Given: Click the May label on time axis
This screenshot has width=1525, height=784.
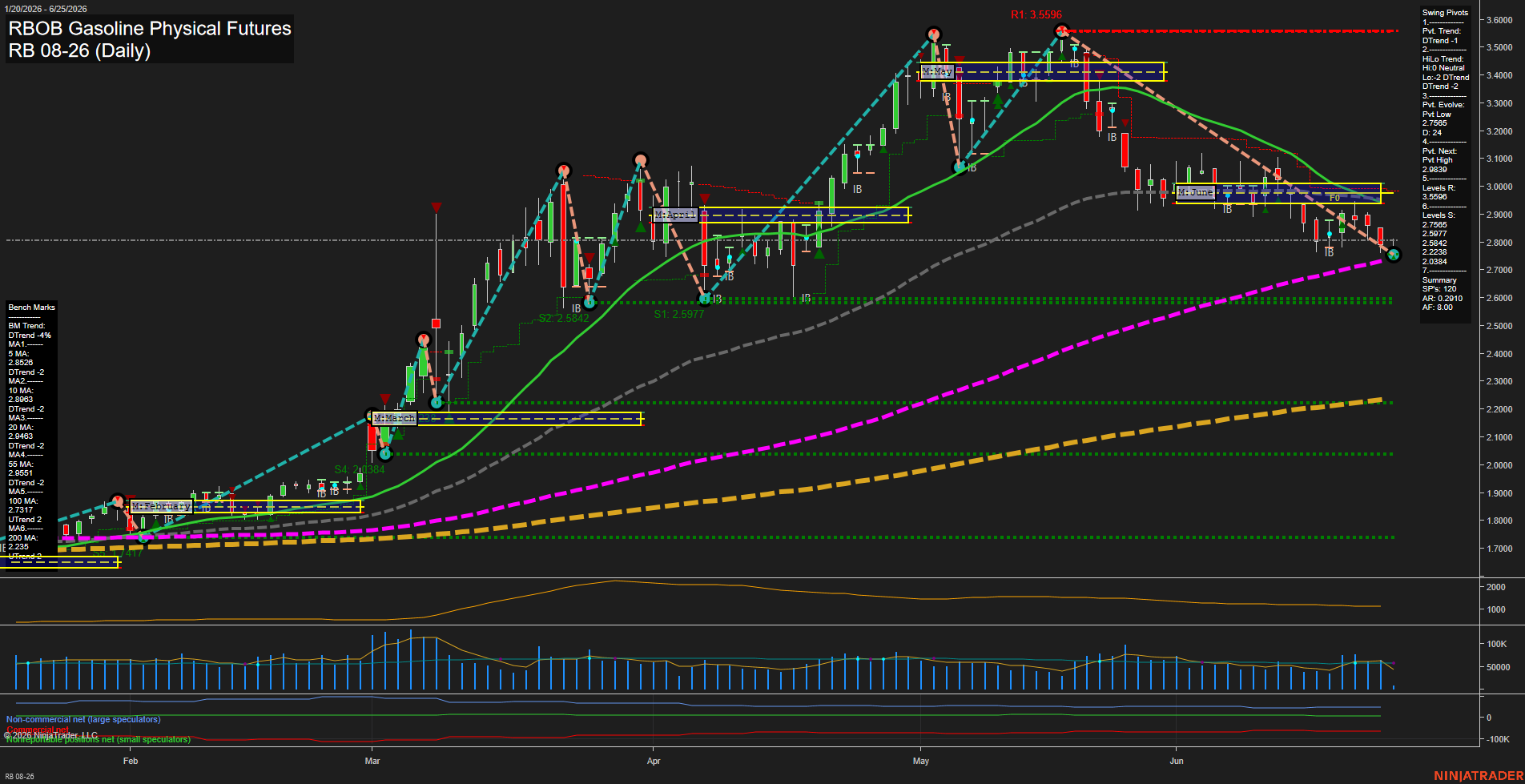Looking at the screenshot, I should click(921, 762).
